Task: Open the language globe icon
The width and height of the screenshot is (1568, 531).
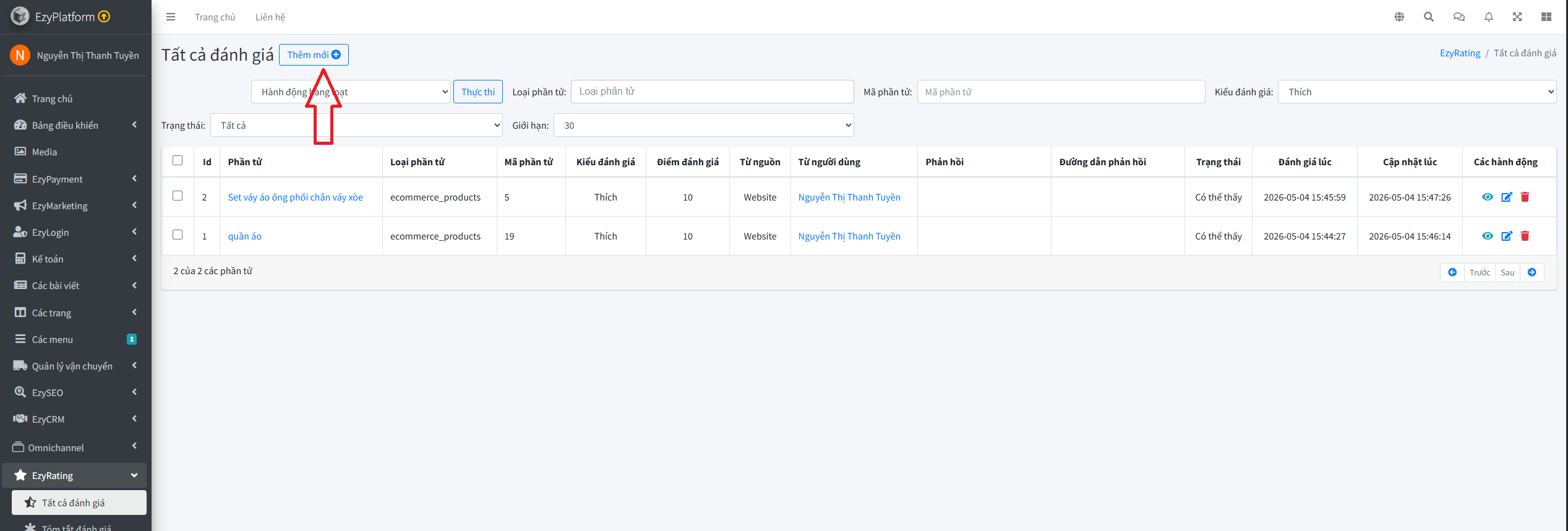Action: pos(1399,17)
